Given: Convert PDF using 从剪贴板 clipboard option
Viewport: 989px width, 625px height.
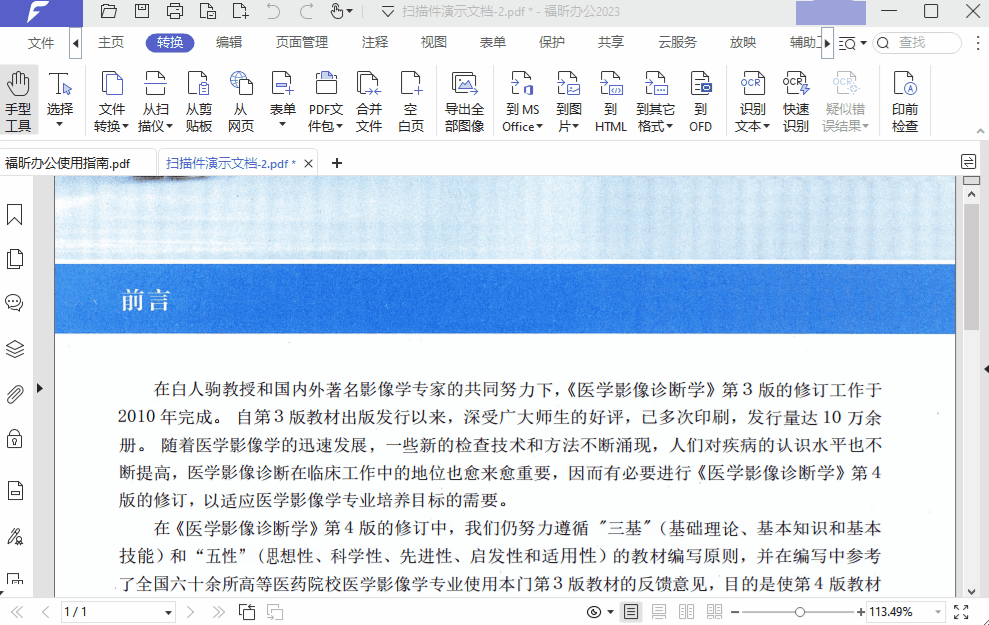Looking at the screenshot, I should (197, 99).
